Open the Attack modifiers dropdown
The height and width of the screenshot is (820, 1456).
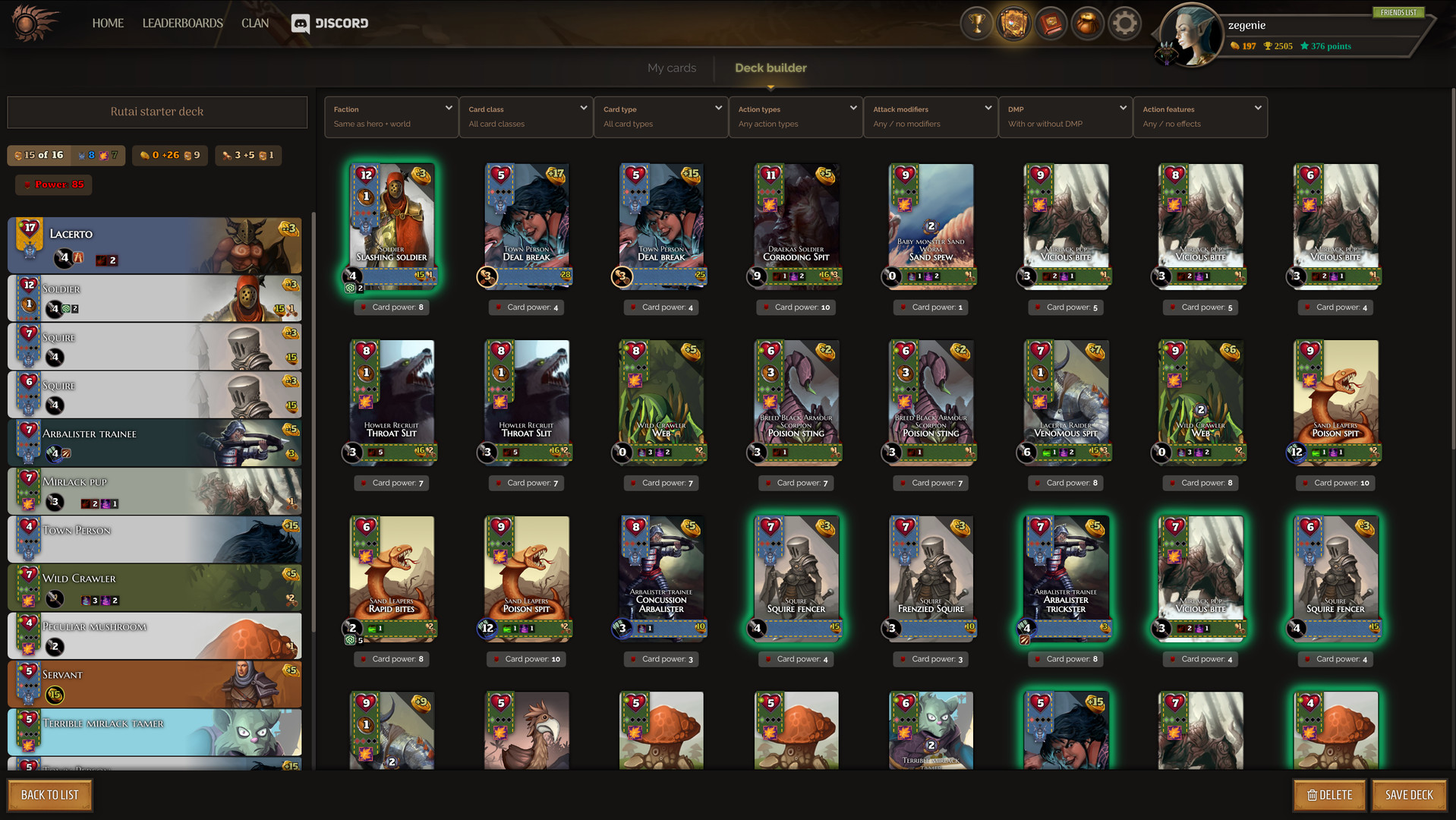[x=930, y=117]
